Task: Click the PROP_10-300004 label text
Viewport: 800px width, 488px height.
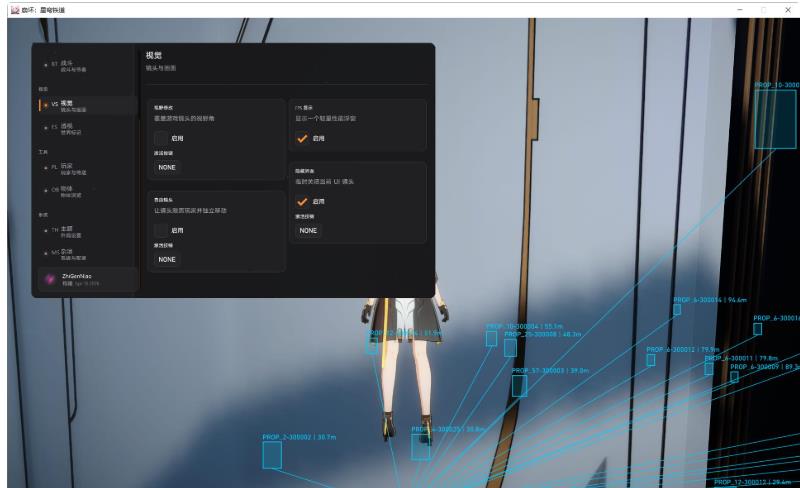Action: pyautogui.click(x=524, y=326)
